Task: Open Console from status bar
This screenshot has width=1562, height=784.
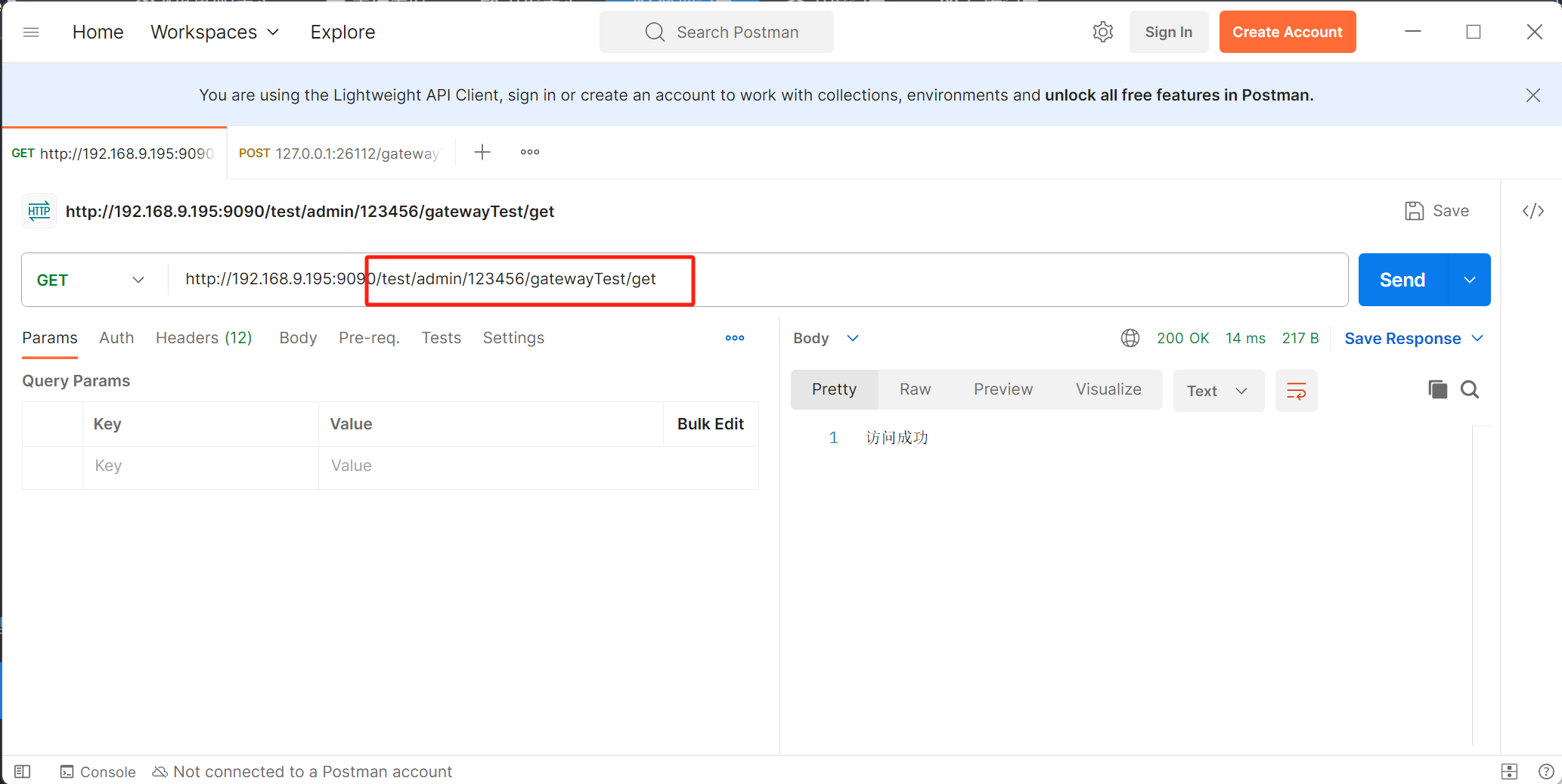Action: 98,771
